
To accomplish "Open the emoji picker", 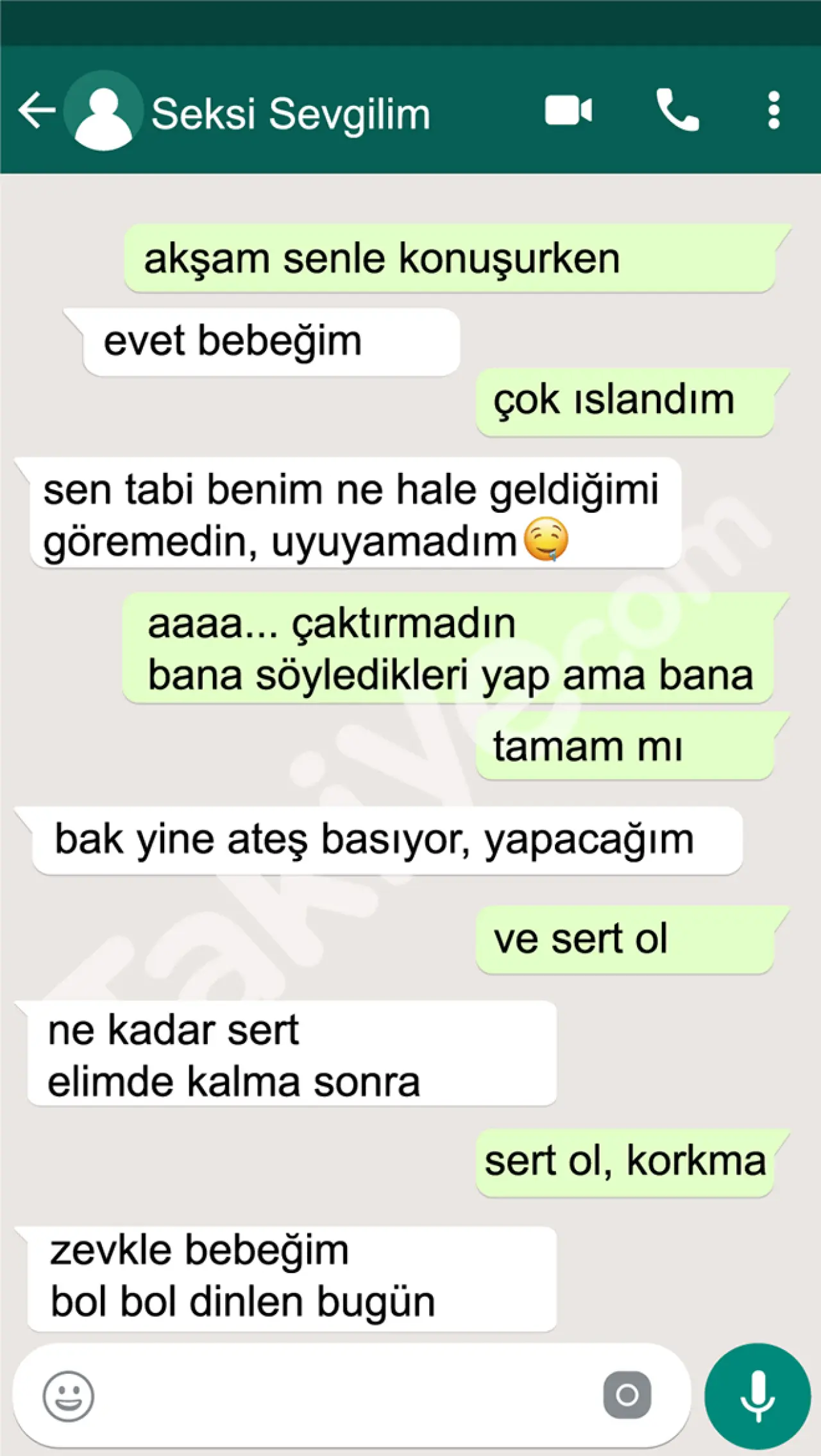I will pyautogui.click(x=69, y=1396).
